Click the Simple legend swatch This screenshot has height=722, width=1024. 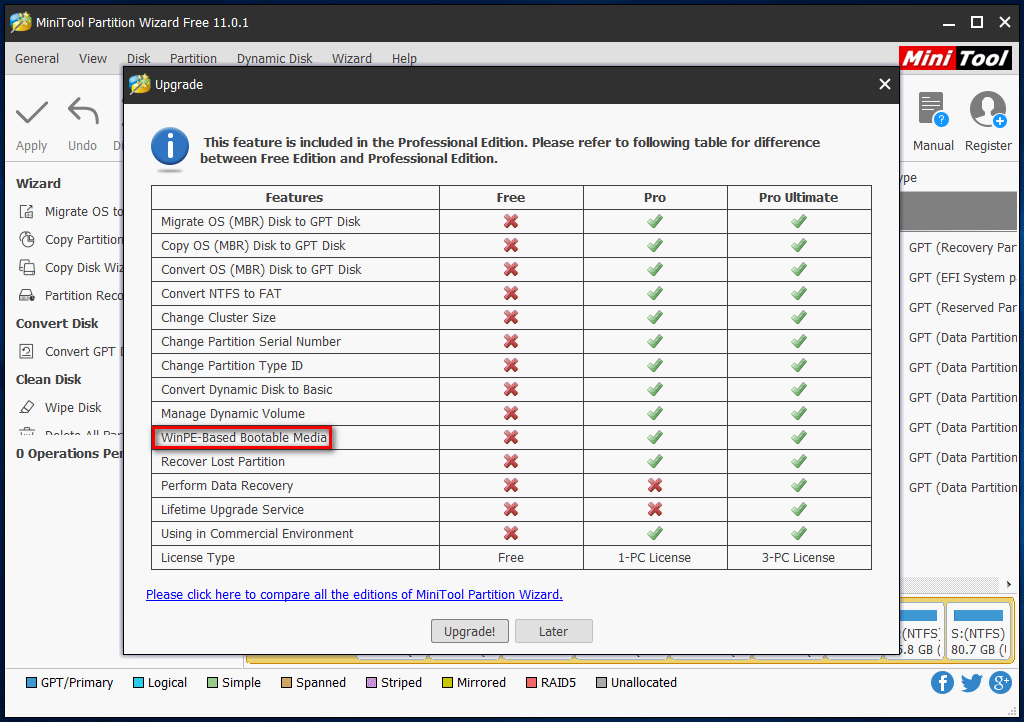(x=212, y=683)
